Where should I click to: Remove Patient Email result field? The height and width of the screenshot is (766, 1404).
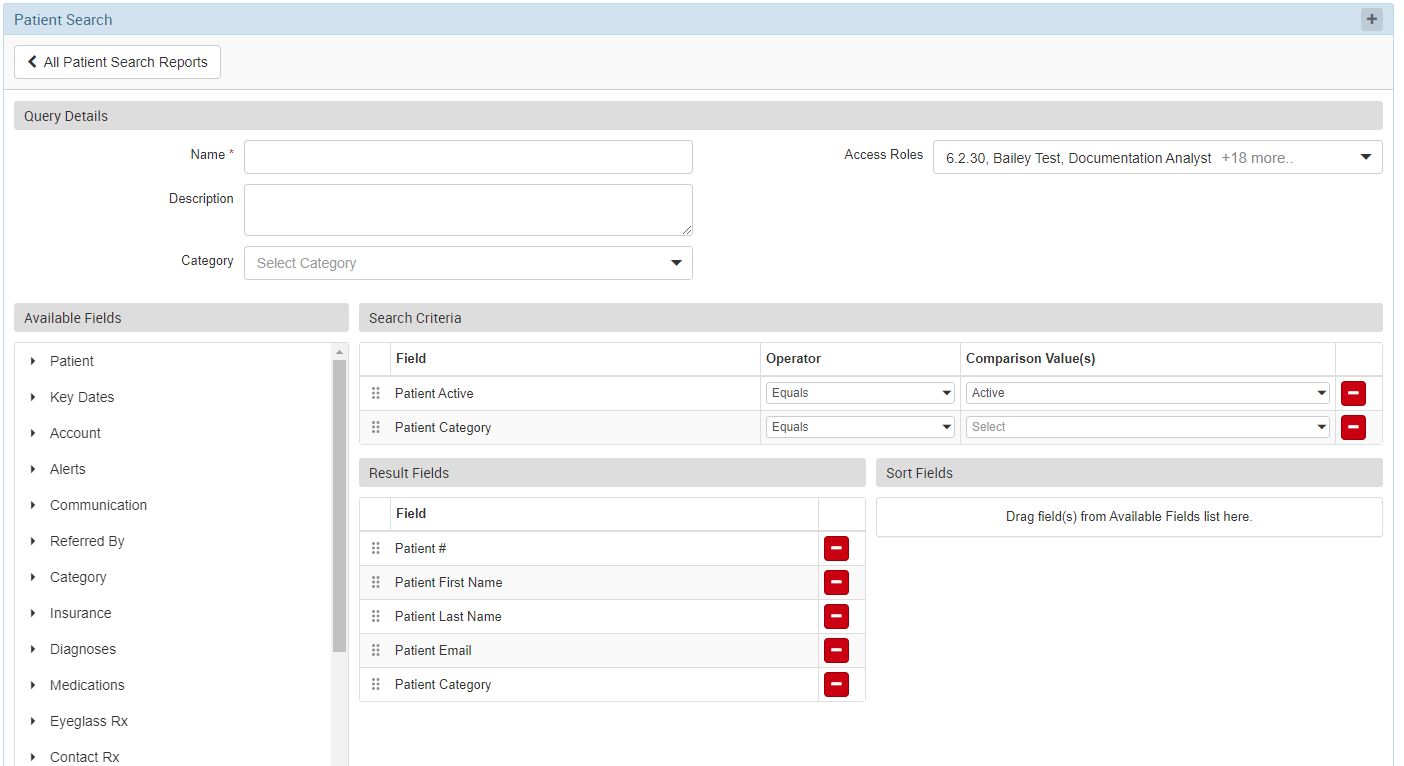tap(836, 650)
